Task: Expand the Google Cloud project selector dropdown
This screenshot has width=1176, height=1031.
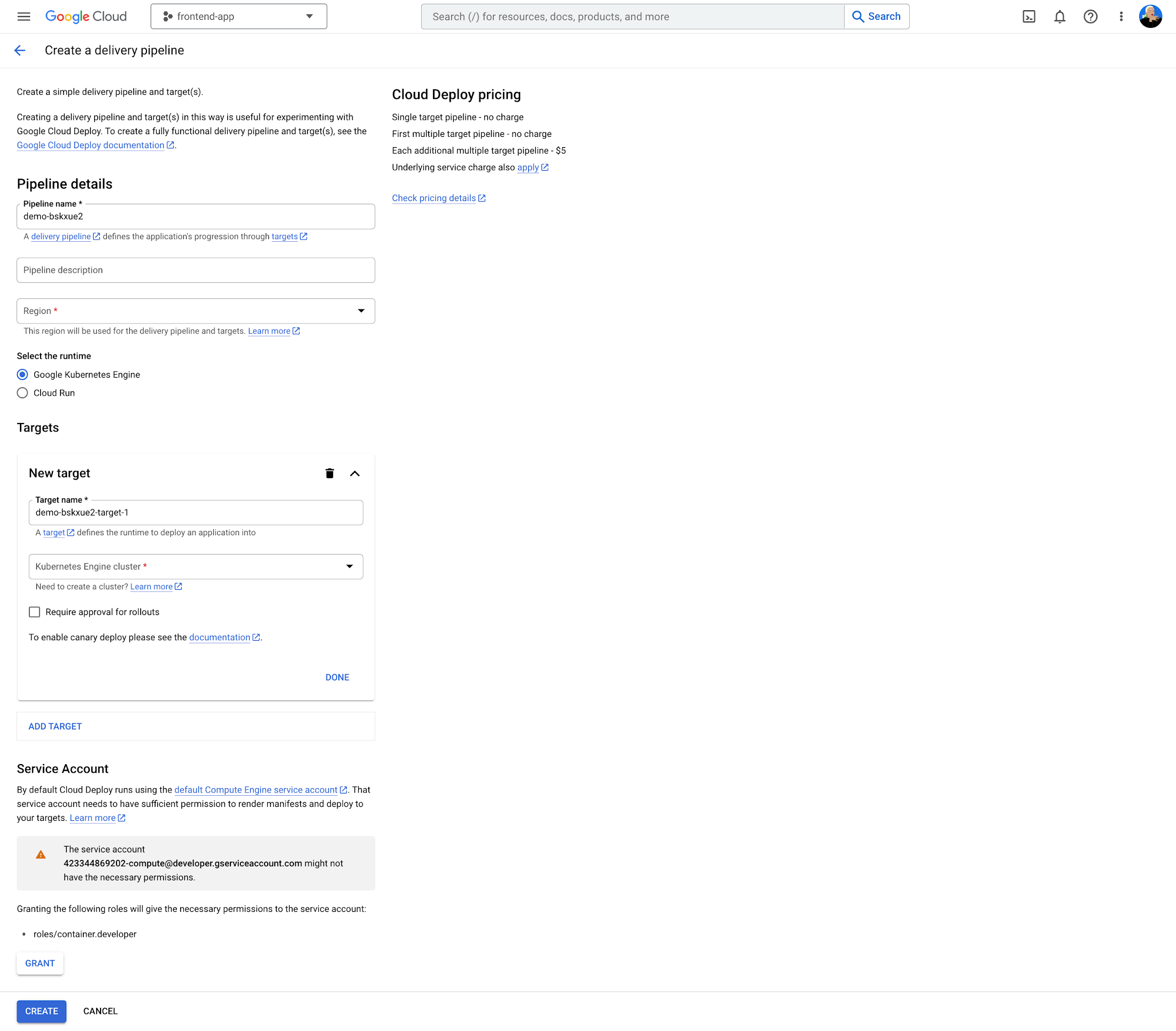Action: click(237, 16)
